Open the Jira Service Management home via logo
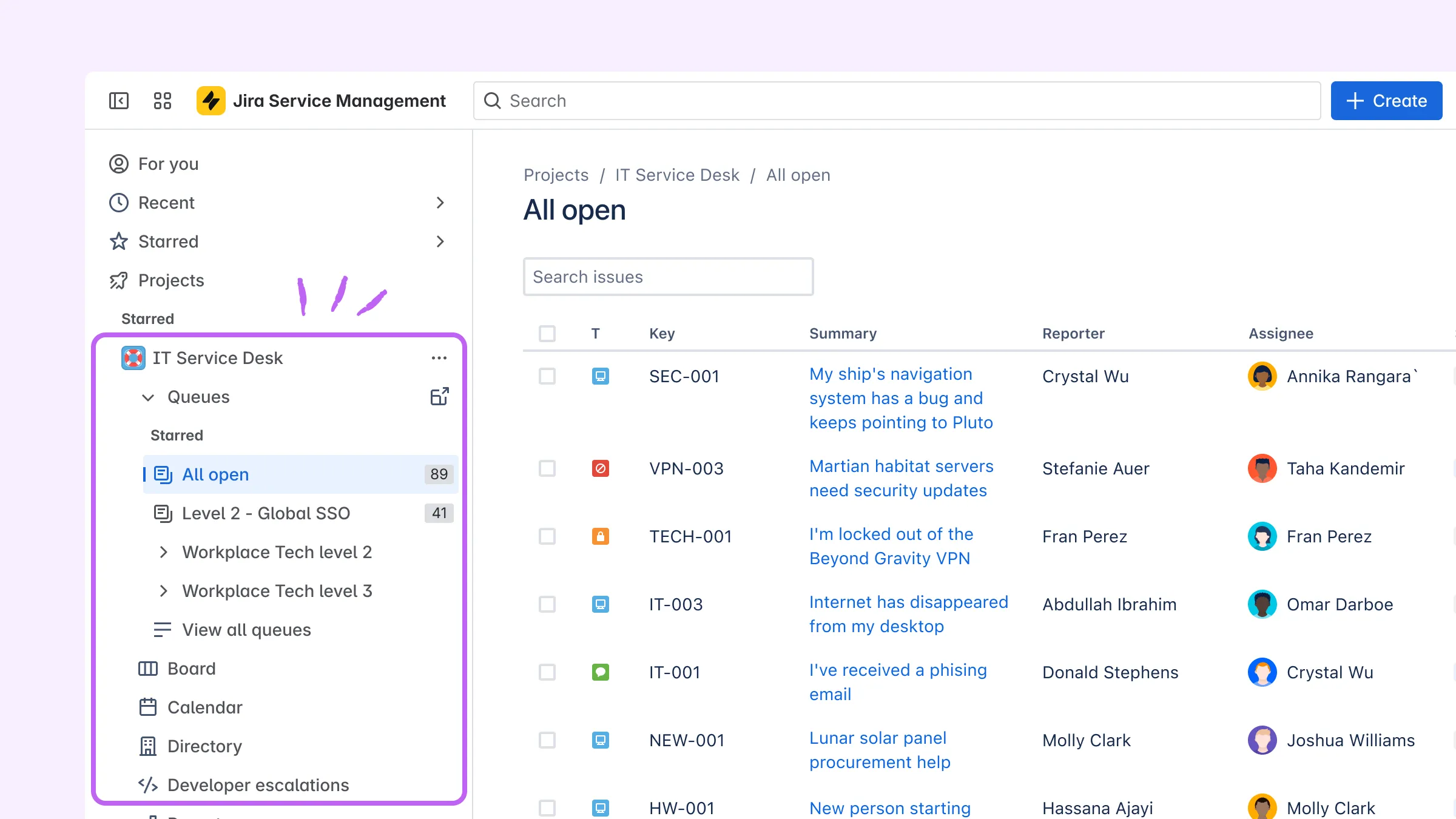Viewport: 1456px width, 819px height. click(x=211, y=100)
